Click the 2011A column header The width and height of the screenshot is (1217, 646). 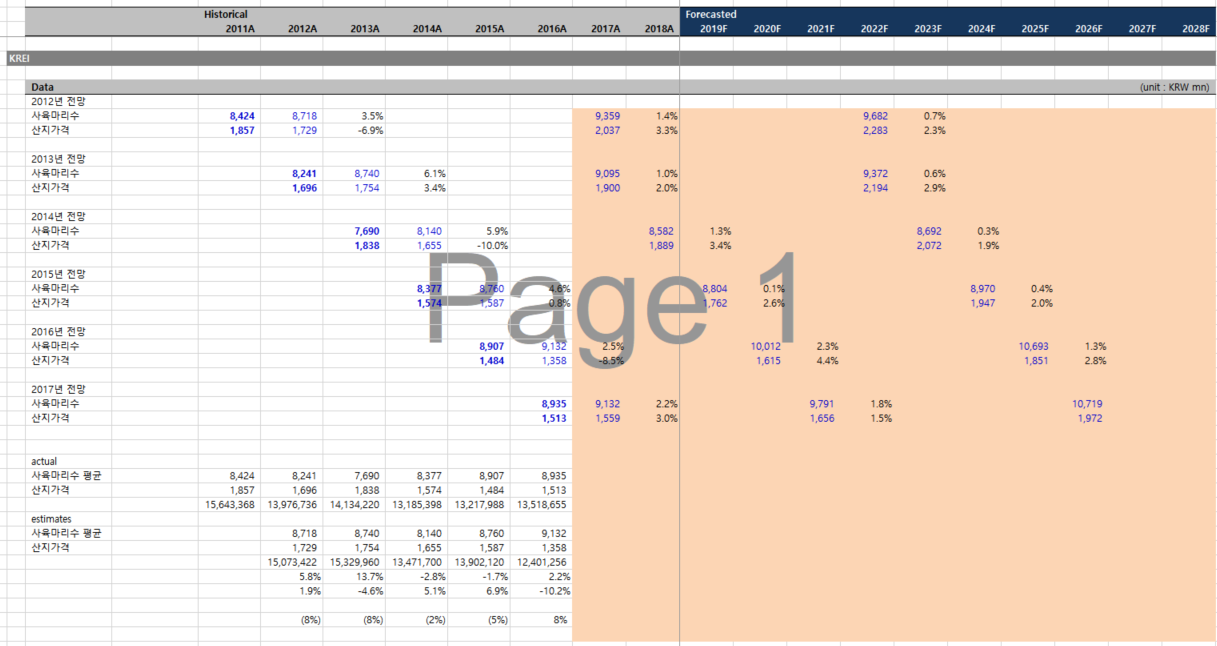point(240,29)
